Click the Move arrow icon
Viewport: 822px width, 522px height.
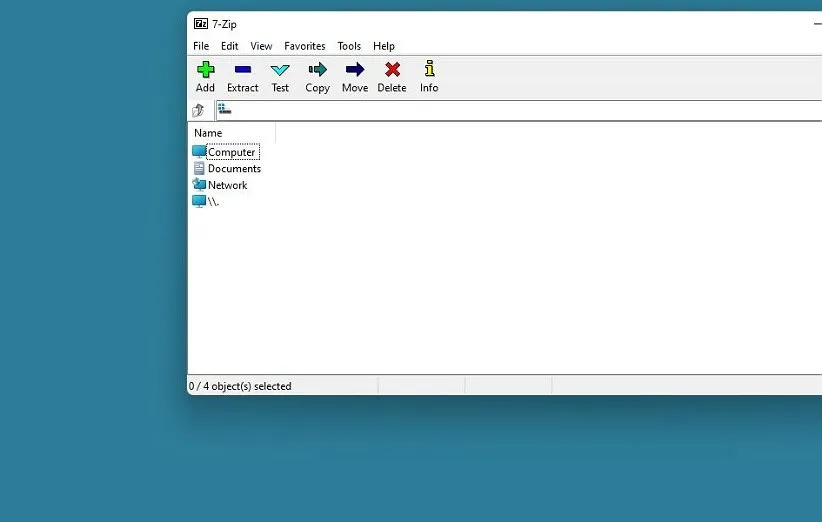(x=355, y=70)
